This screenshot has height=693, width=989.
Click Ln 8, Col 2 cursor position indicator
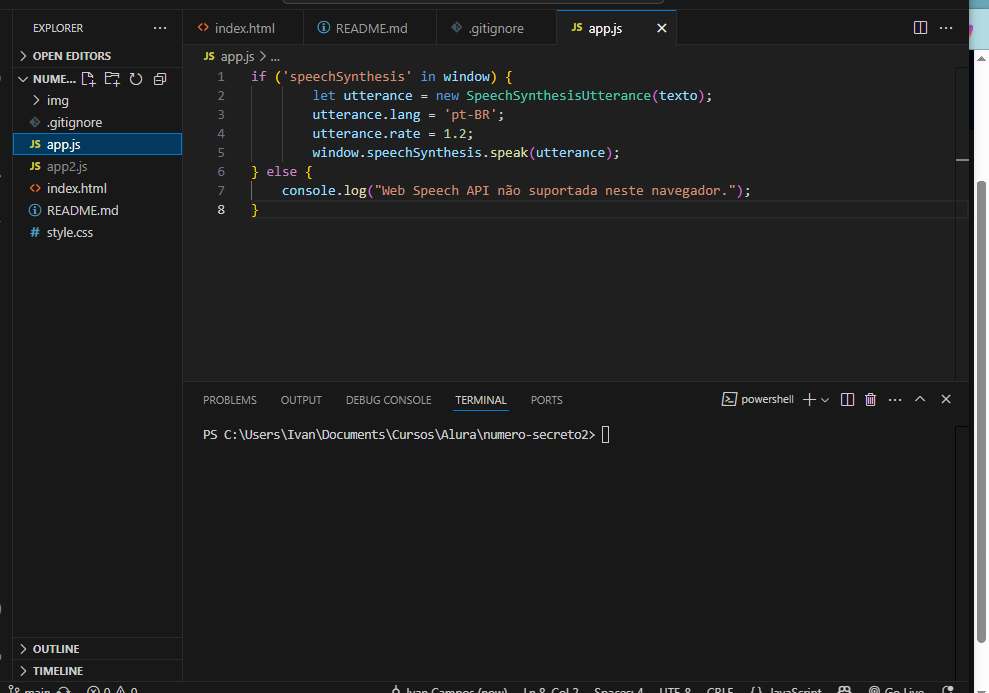pos(551,690)
